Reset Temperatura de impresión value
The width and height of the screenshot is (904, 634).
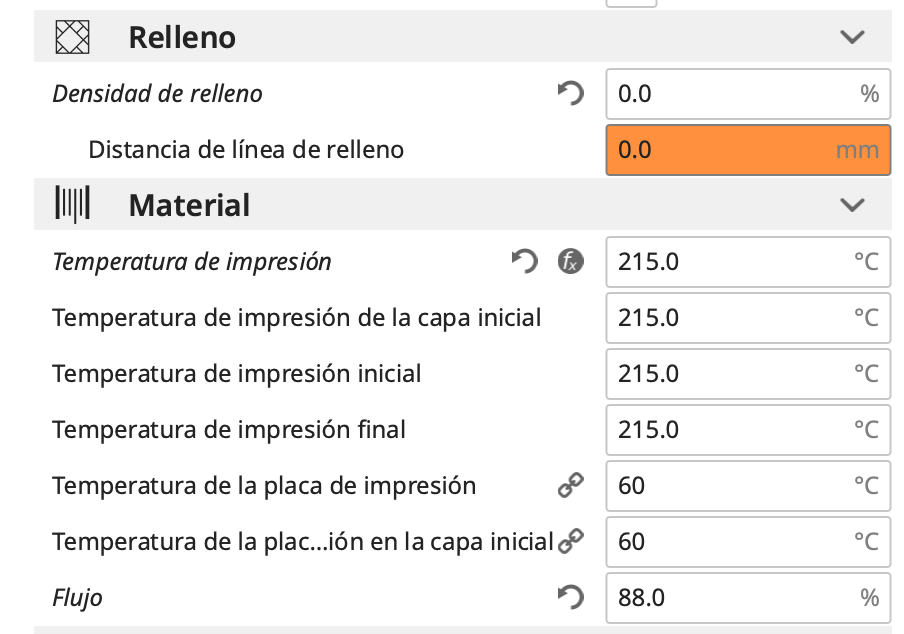[x=524, y=262]
